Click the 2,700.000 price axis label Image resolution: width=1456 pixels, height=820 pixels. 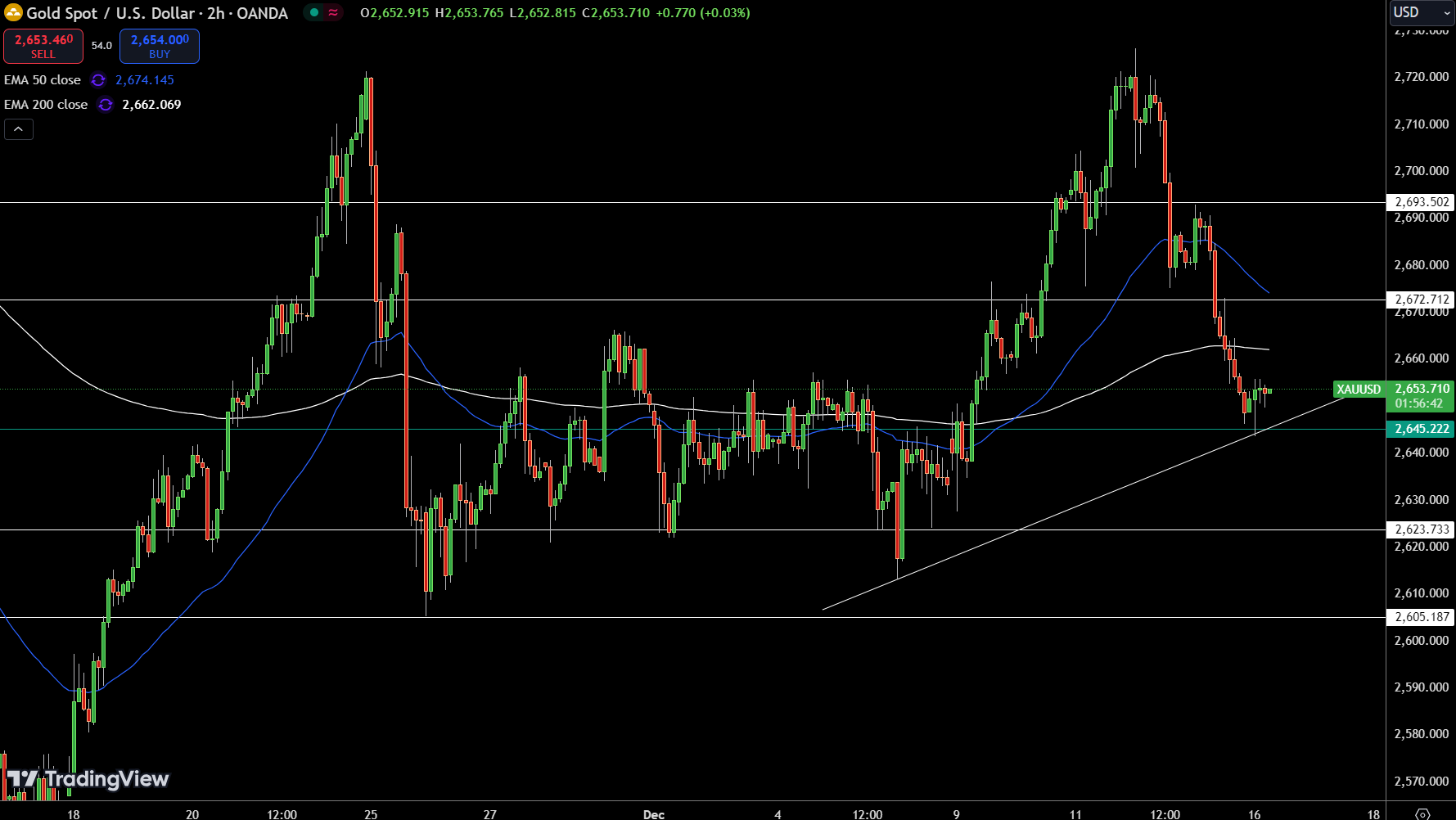1421,171
